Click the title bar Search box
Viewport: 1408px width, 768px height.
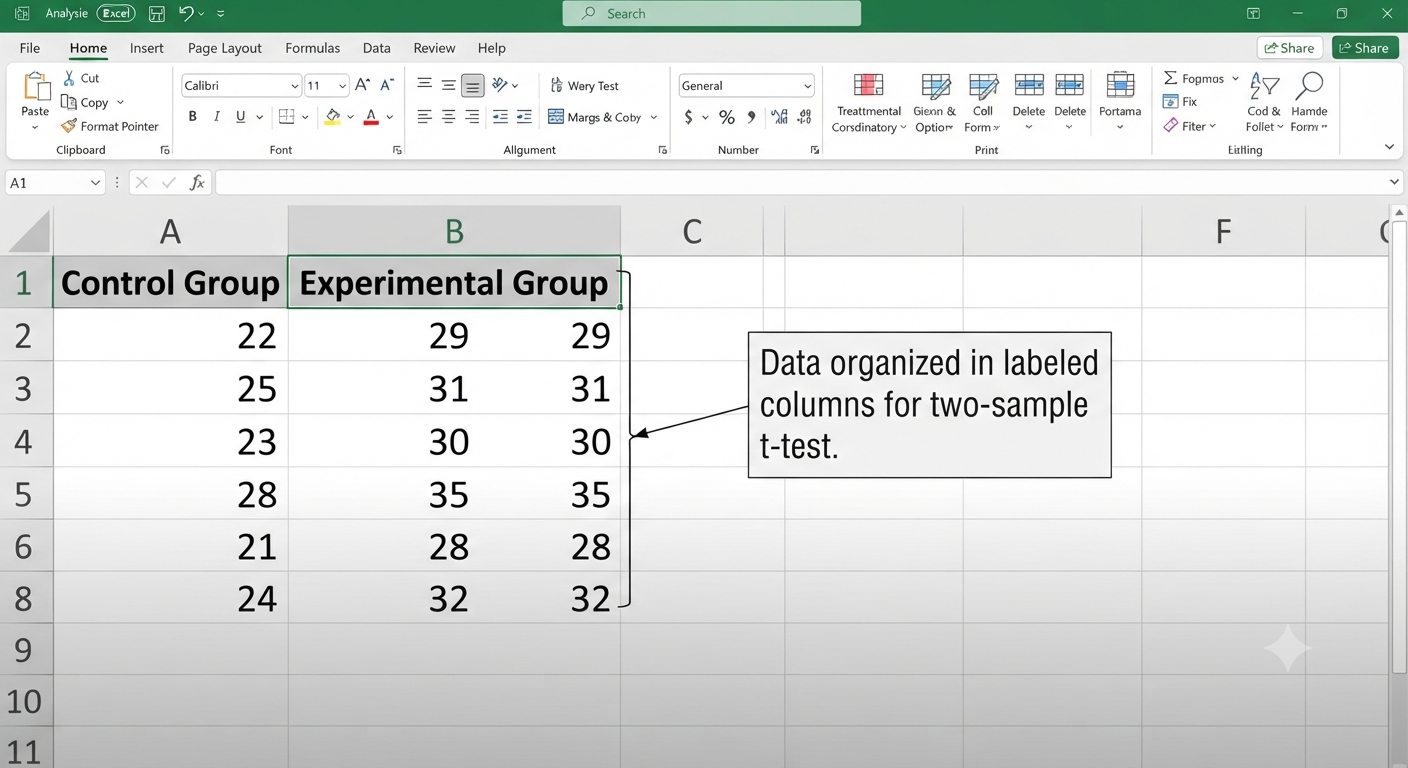(712, 13)
